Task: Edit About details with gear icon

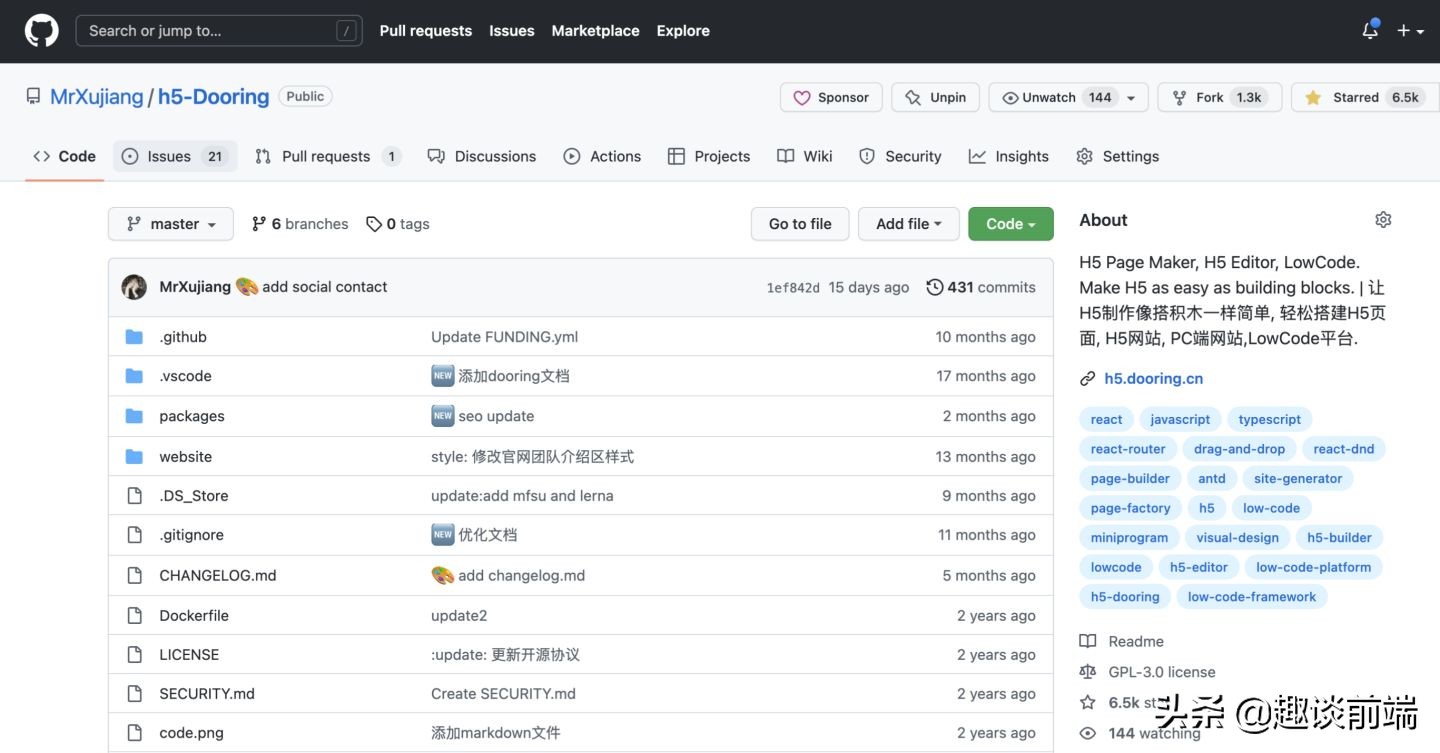Action: pos(1383,220)
